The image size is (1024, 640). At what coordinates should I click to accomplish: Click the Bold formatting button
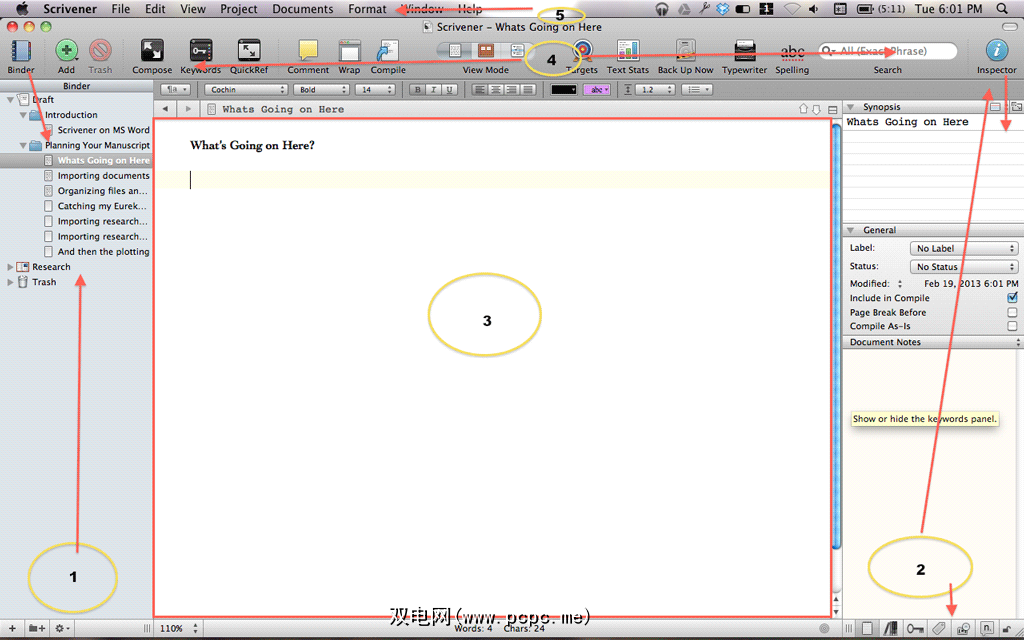click(x=418, y=90)
